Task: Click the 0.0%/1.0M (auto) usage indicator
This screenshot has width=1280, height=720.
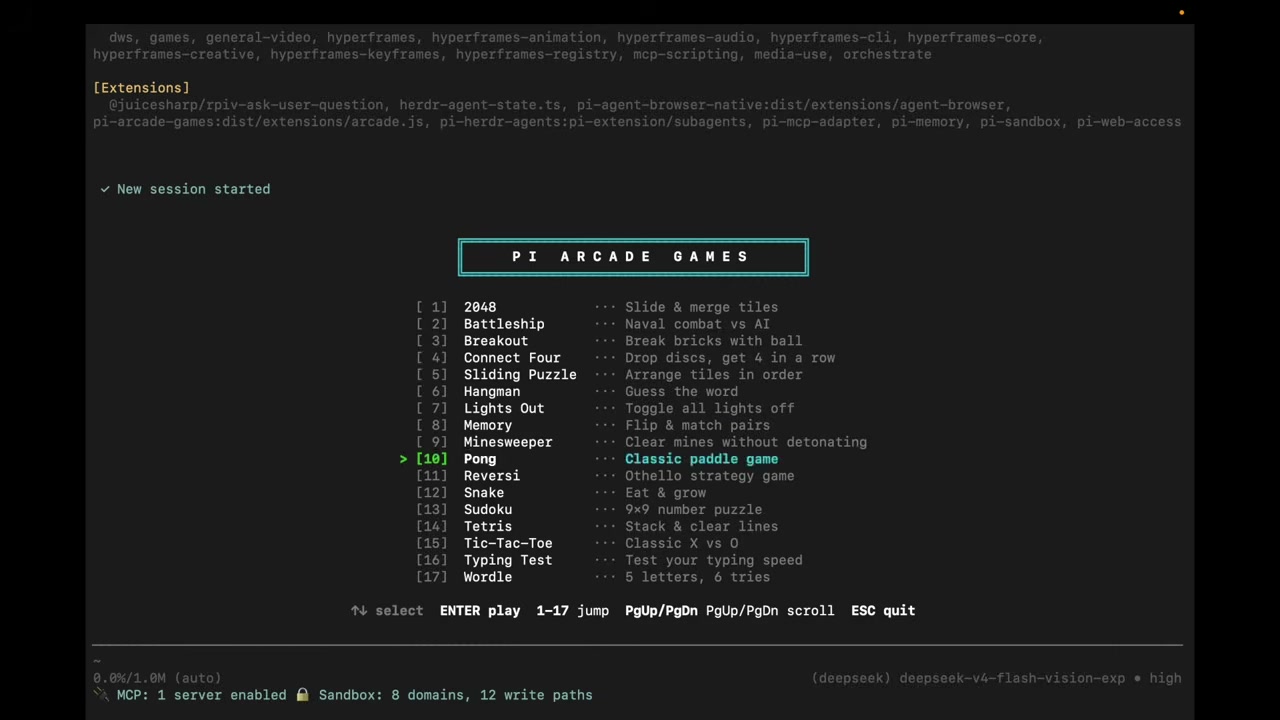Action: click(157, 678)
